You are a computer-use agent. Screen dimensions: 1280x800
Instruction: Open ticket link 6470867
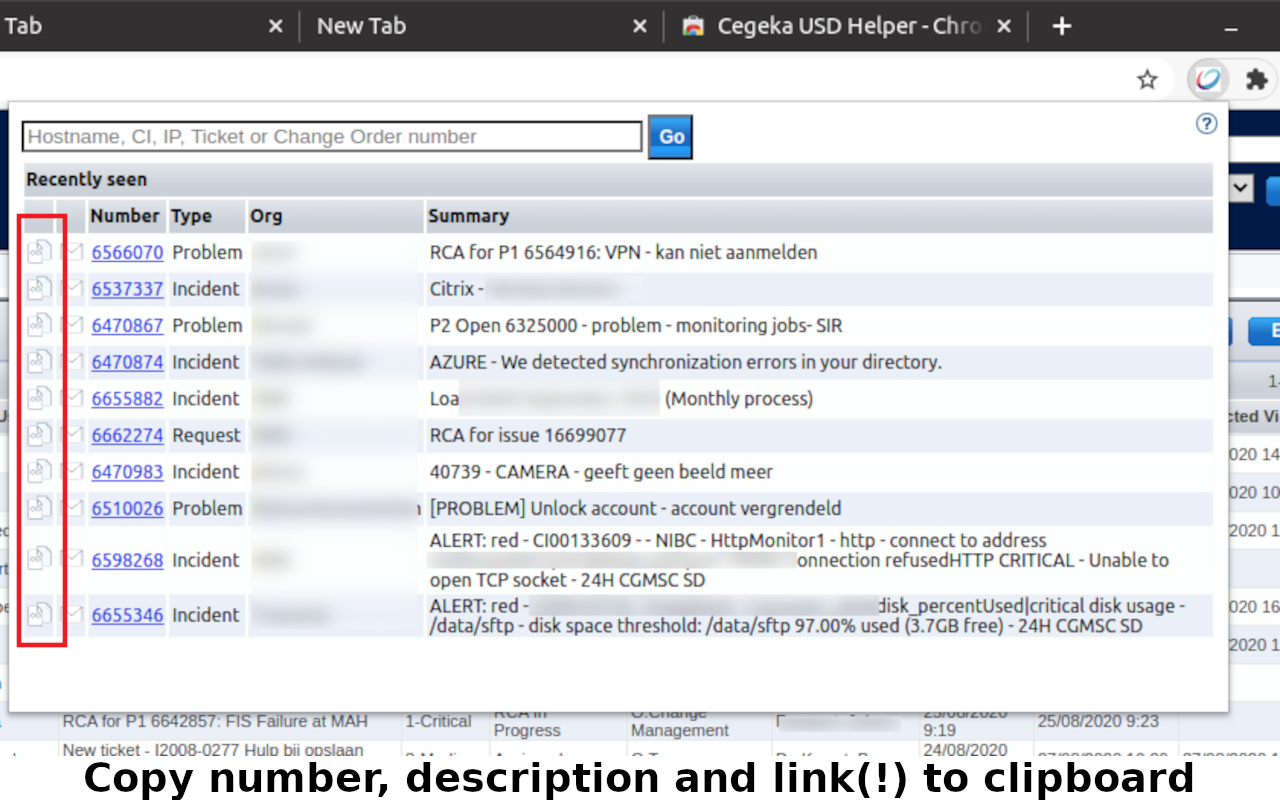tap(127, 326)
